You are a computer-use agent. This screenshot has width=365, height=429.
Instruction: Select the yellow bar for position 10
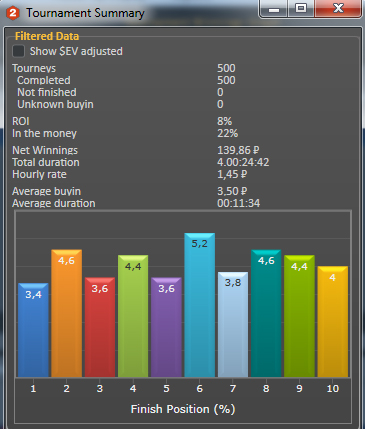pos(333,322)
